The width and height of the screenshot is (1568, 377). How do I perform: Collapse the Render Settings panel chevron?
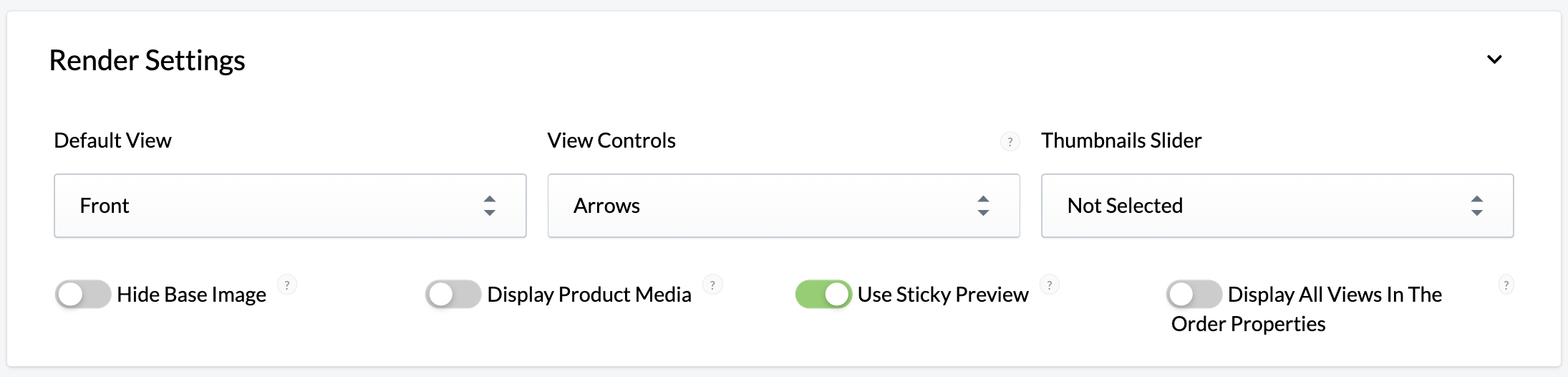tap(1494, 59)
